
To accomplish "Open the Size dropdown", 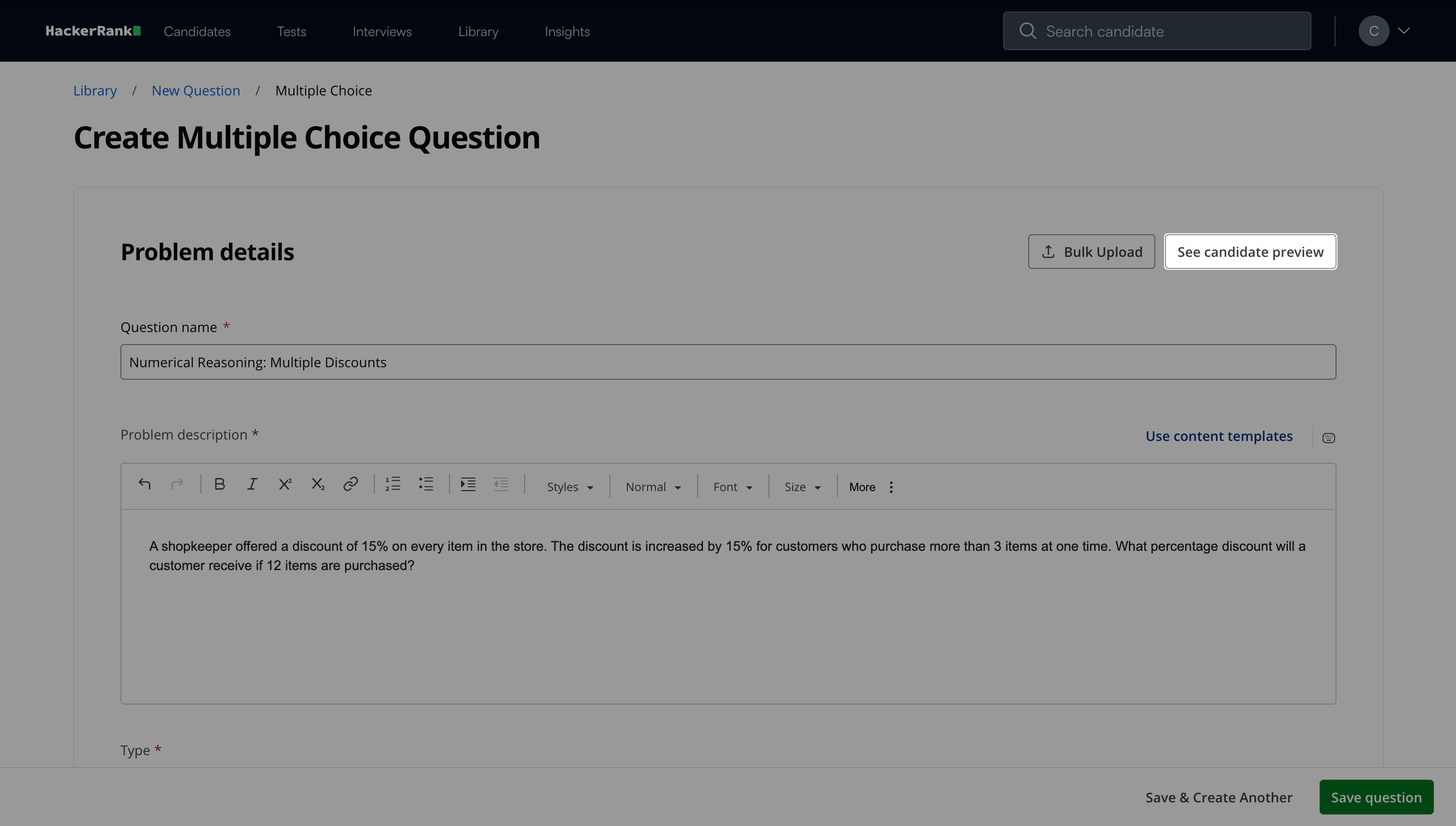I will click(802, 487).
